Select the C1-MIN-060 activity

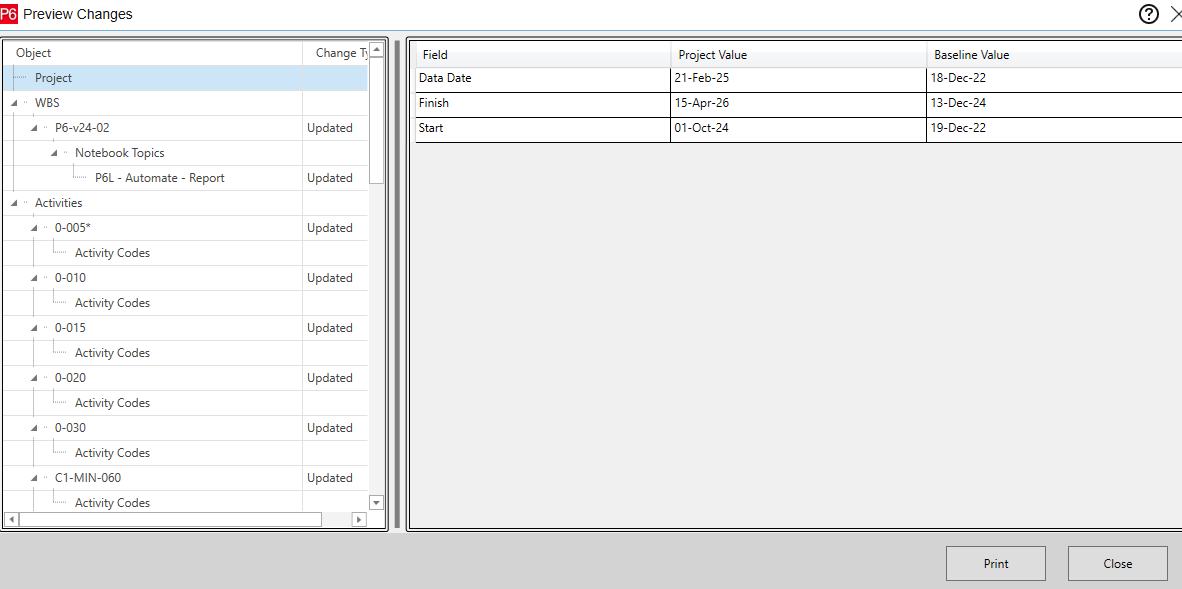click(88, 477)
